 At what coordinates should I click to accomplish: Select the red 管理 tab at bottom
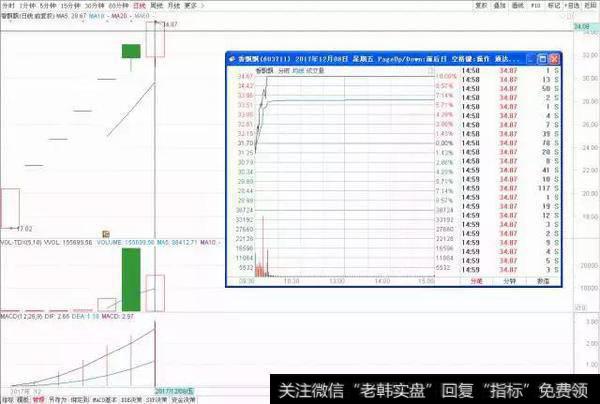(38, 400)
